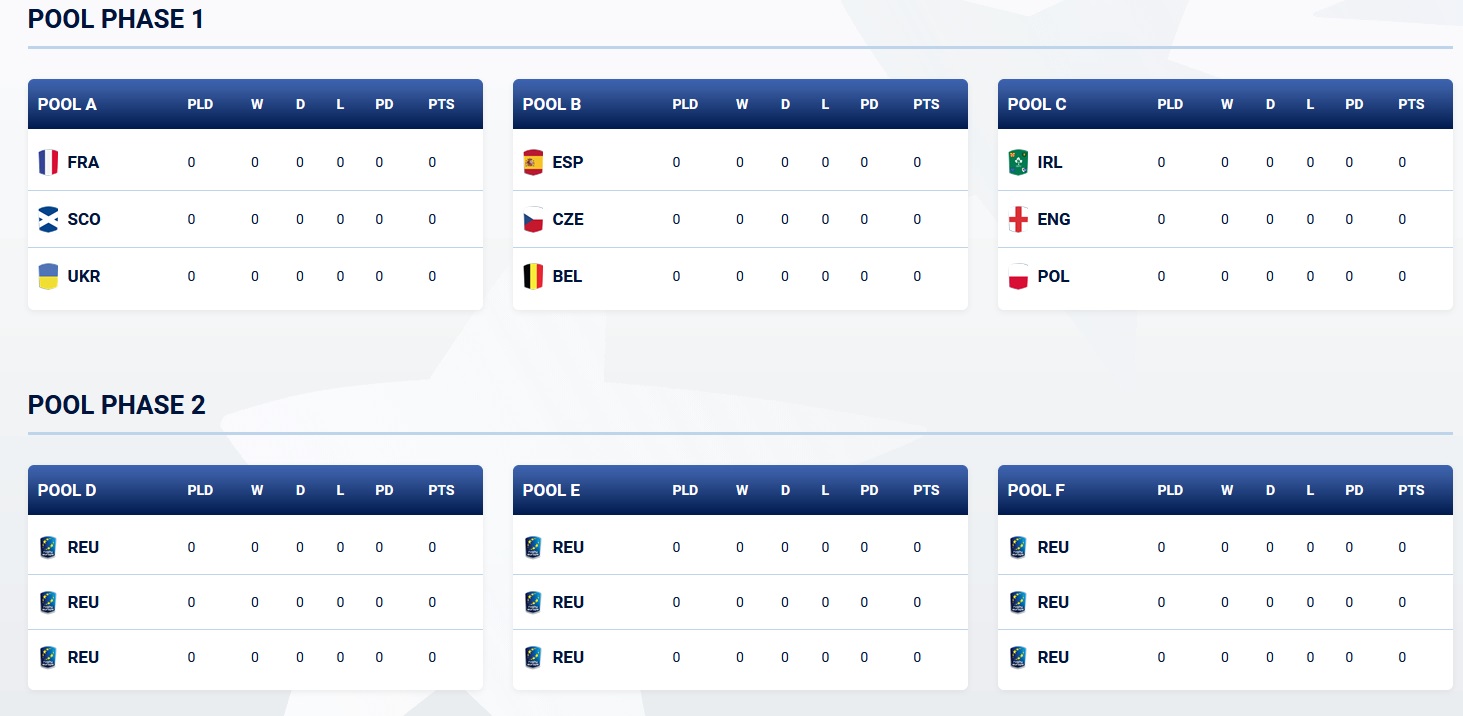1463x716 pixels.
Task: Open the ENG team entry
Action: click(x=1054, y=219)
